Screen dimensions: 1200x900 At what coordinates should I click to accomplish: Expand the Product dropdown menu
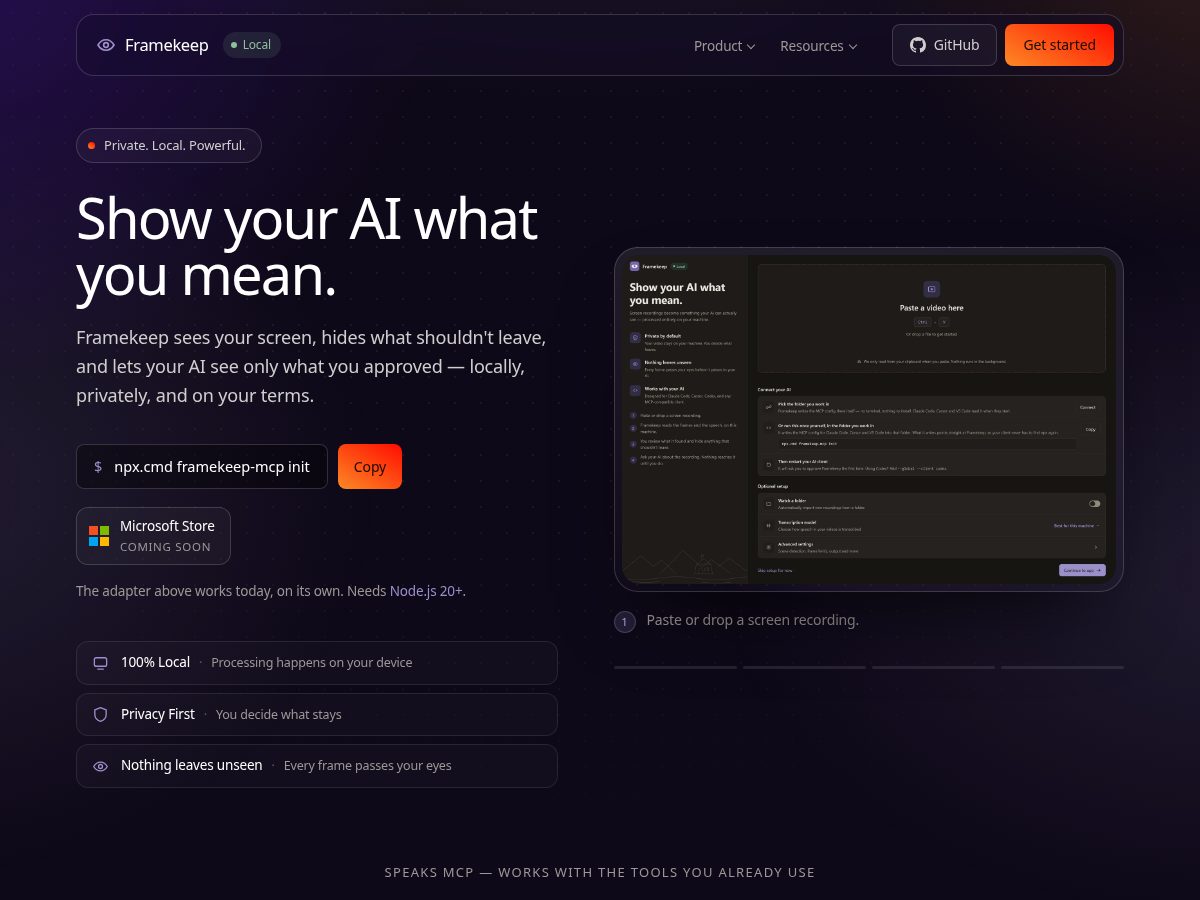click(x=724, y=46)
